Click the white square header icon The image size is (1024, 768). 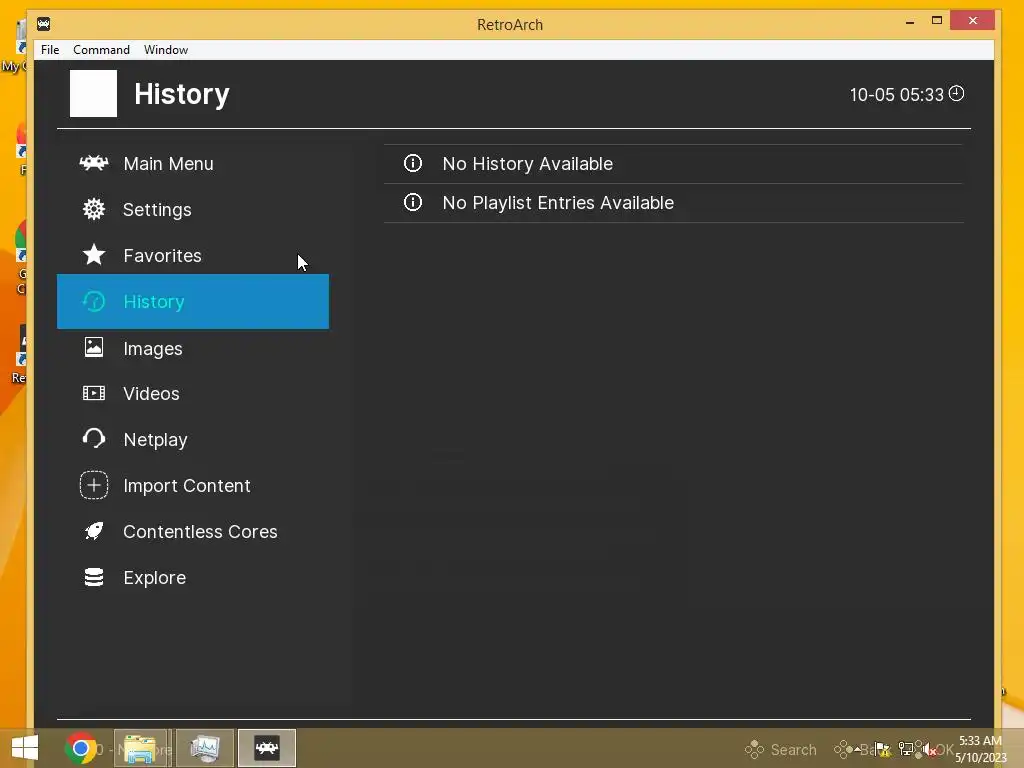[x=93, y=93]
